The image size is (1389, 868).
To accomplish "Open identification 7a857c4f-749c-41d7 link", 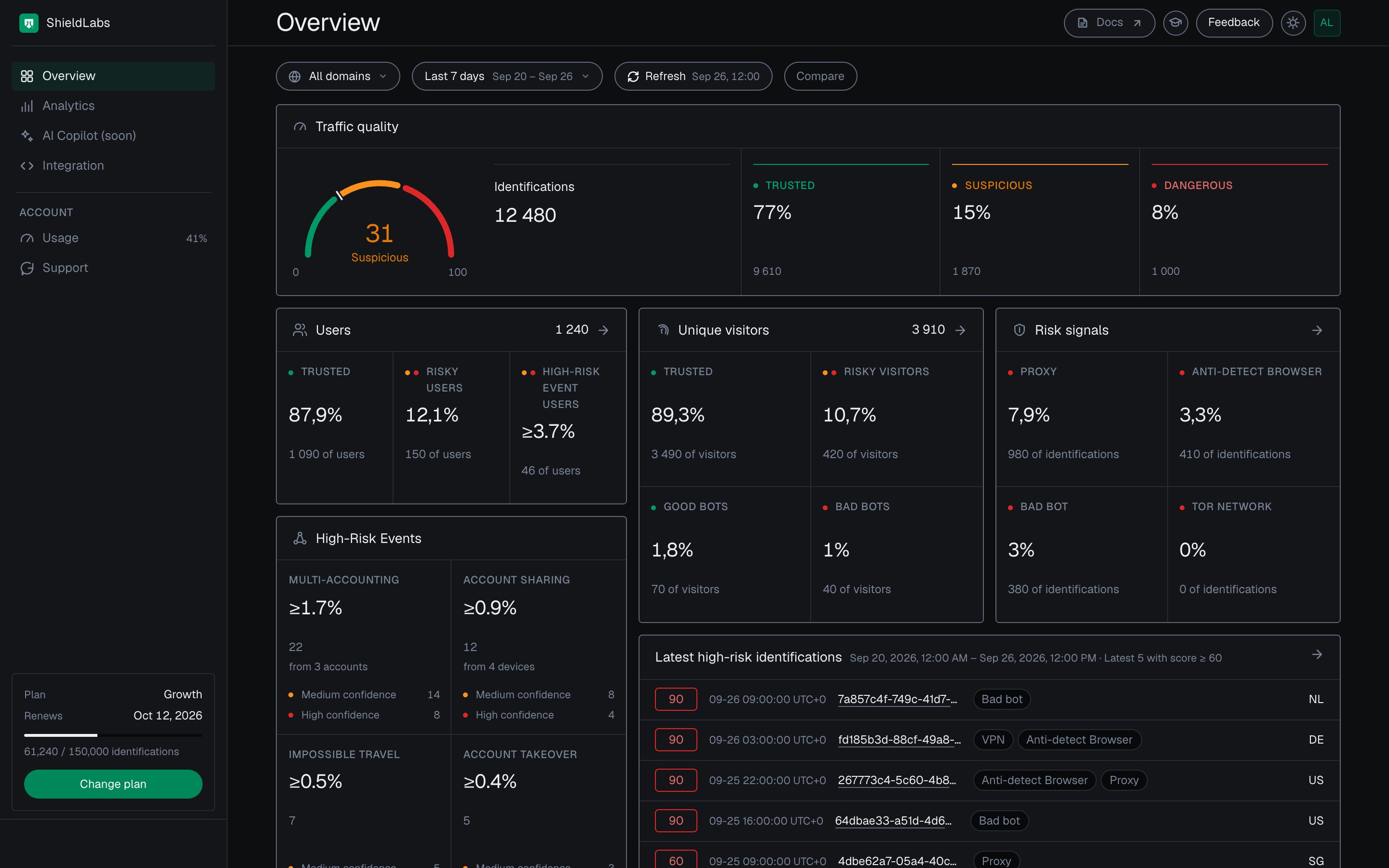I will [897, 699].
